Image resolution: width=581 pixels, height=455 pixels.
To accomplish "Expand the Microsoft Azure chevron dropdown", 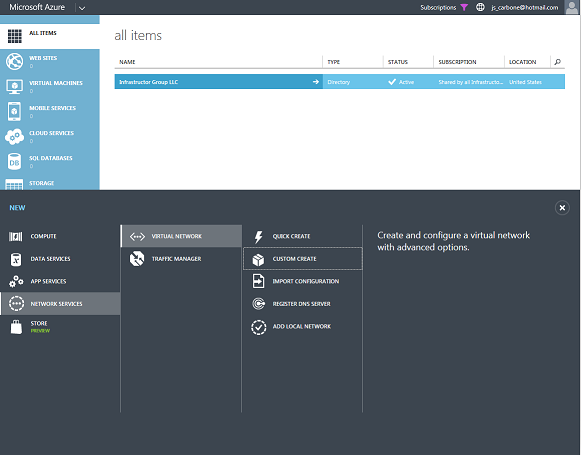I will (x=82, y=8).
